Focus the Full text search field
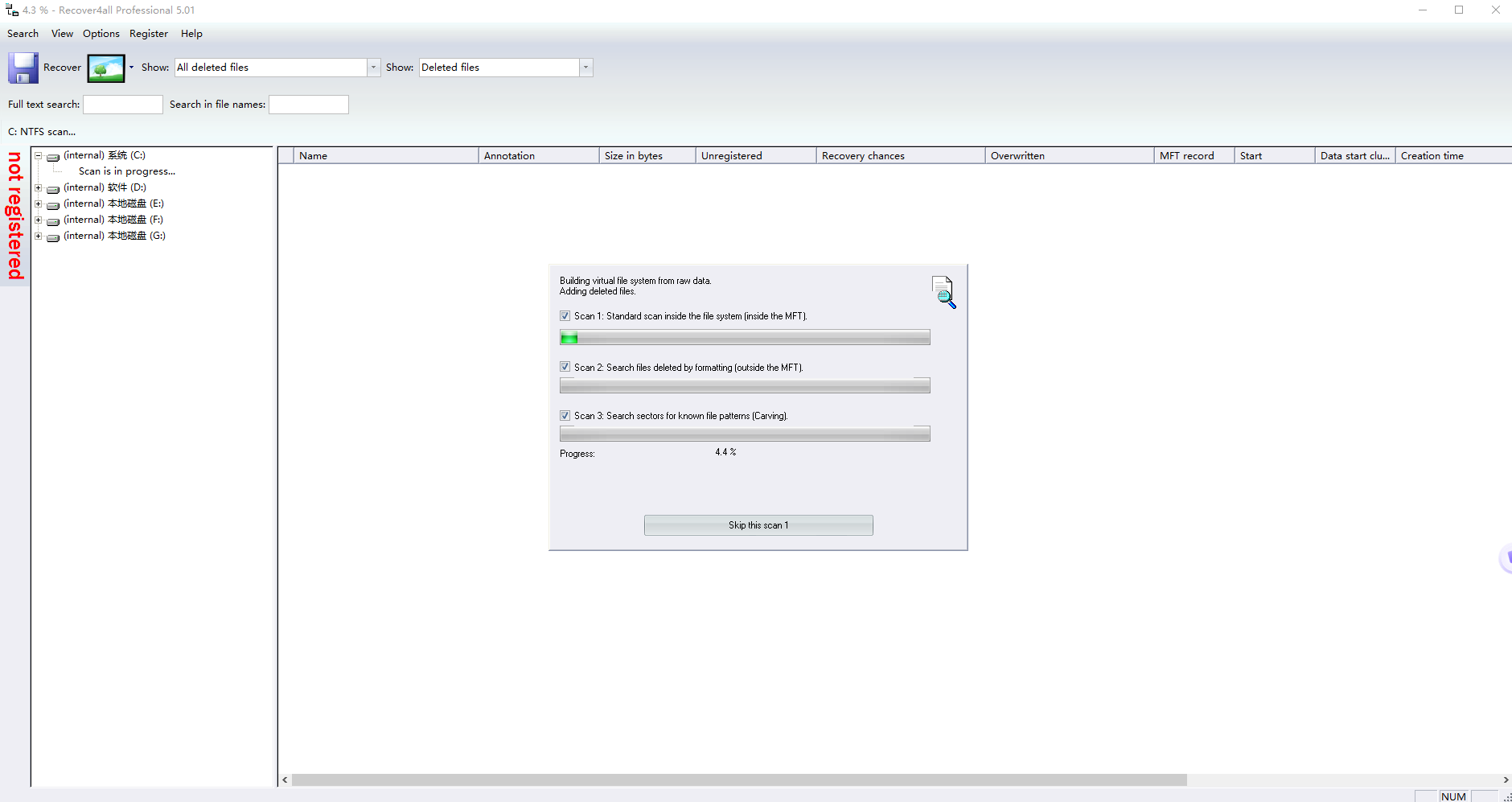Image resolution: width=1512 pixels, height=802 pixels. 123,105
